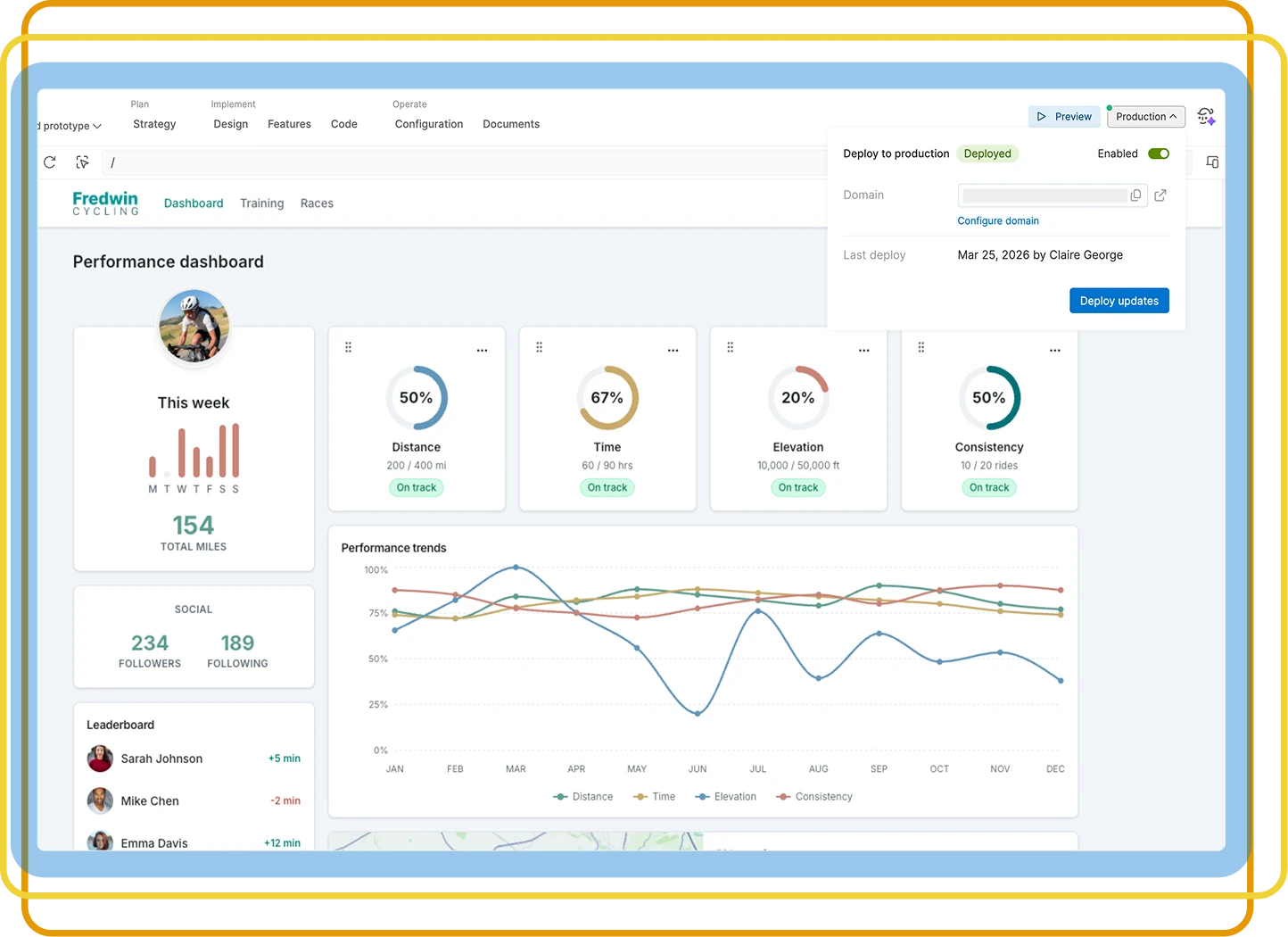Collapse the Production dropdown
1288x937 pixels.
(x=1146, y=117)
